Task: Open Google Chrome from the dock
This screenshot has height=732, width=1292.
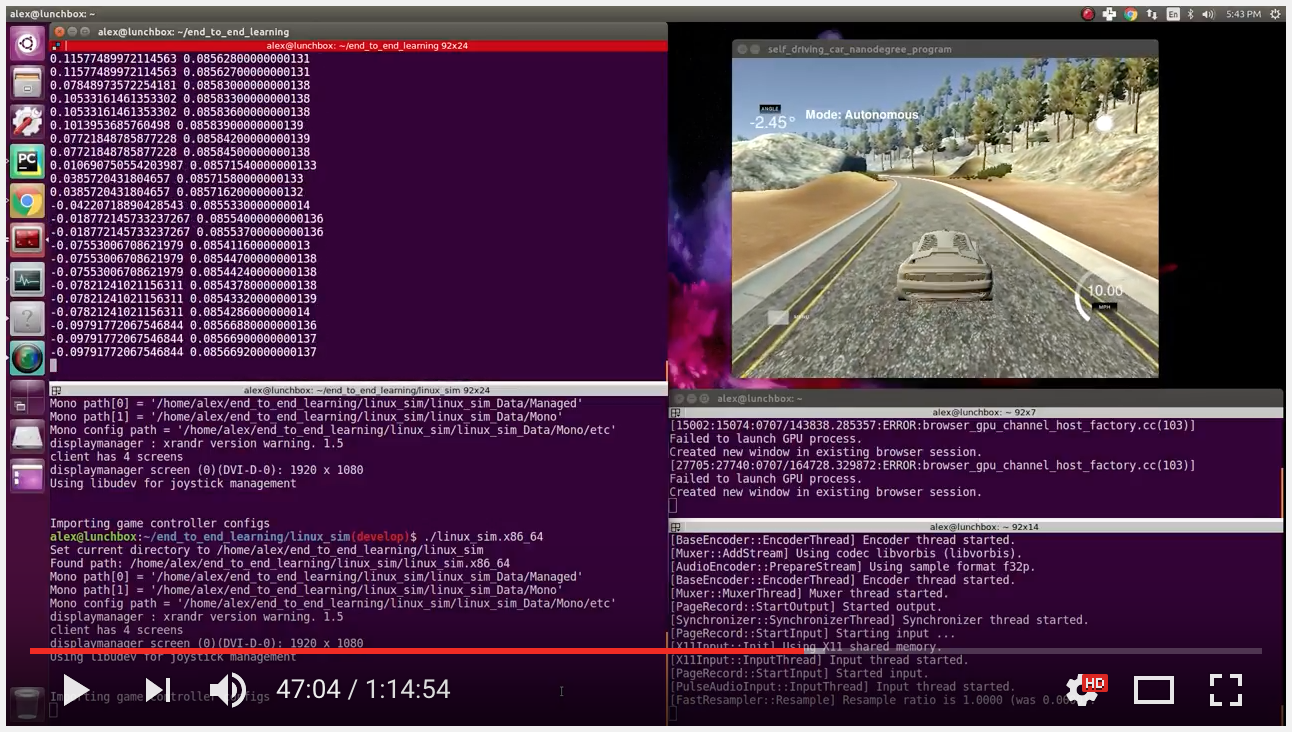Action: [27, 201]
